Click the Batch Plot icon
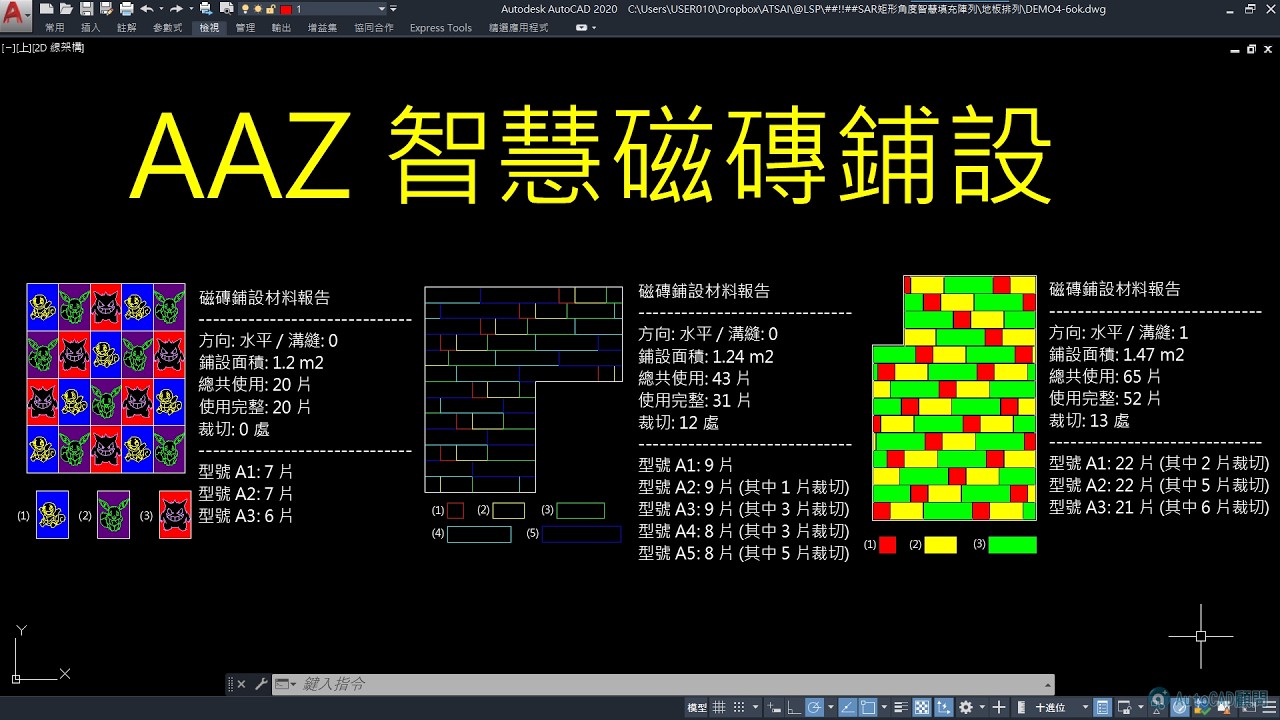 (x=205, y=8)
